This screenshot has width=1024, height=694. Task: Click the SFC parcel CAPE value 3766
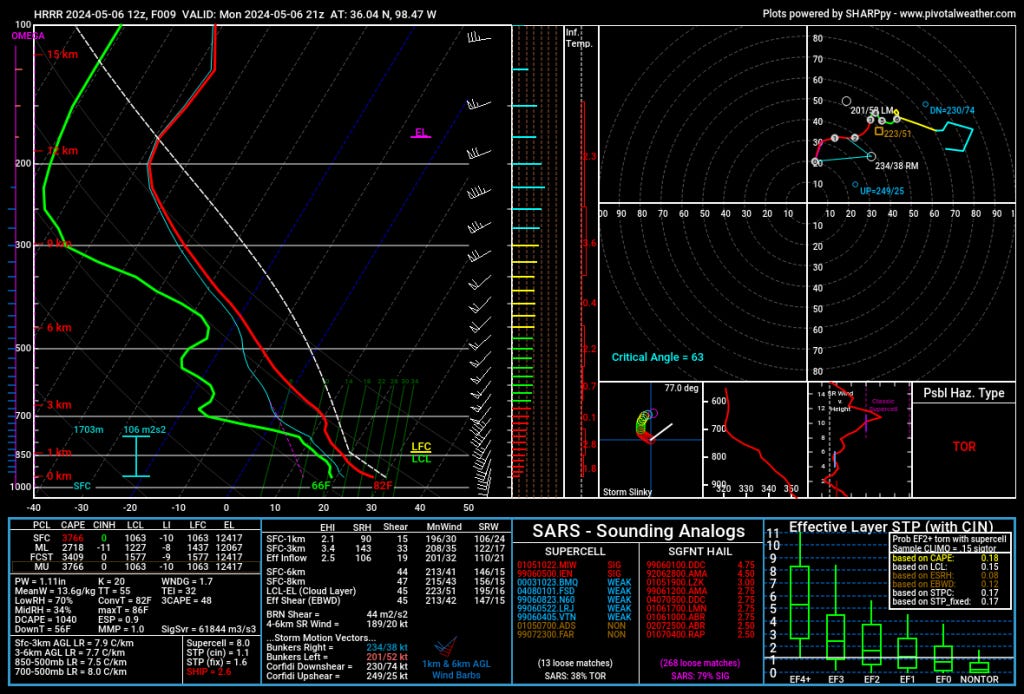(x=72, y=539)
